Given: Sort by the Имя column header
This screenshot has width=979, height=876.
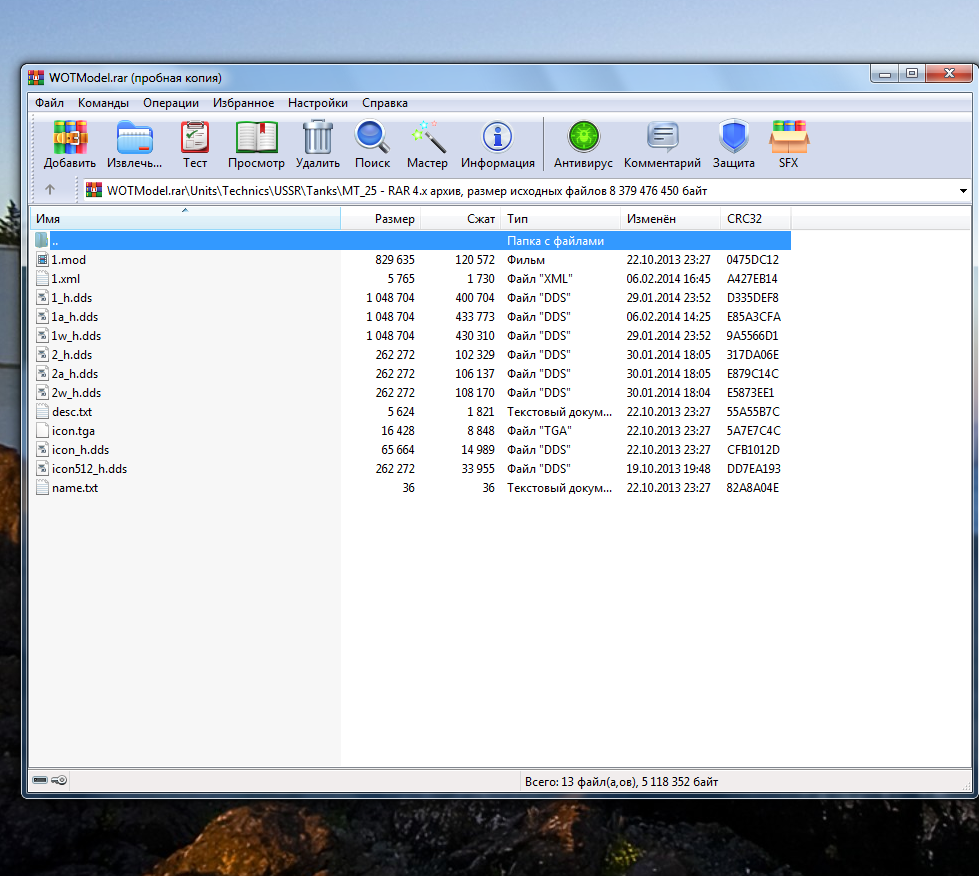Looking at the screenshot, I should pyautogui.click(x=185, y=219).
